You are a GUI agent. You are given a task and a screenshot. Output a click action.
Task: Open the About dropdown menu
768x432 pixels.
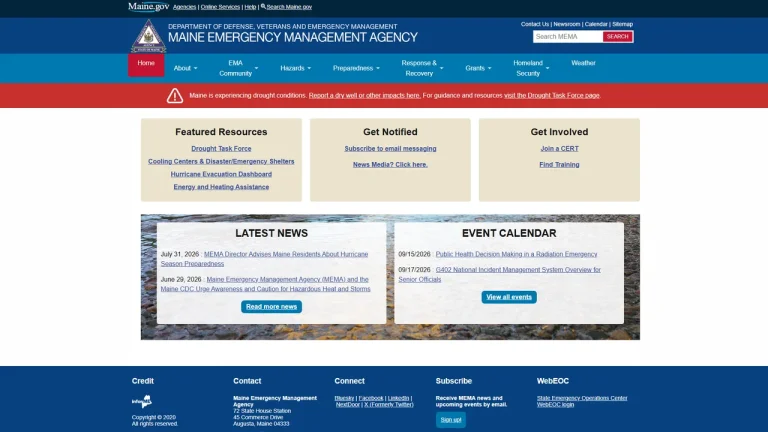click(x=185, y=68)
